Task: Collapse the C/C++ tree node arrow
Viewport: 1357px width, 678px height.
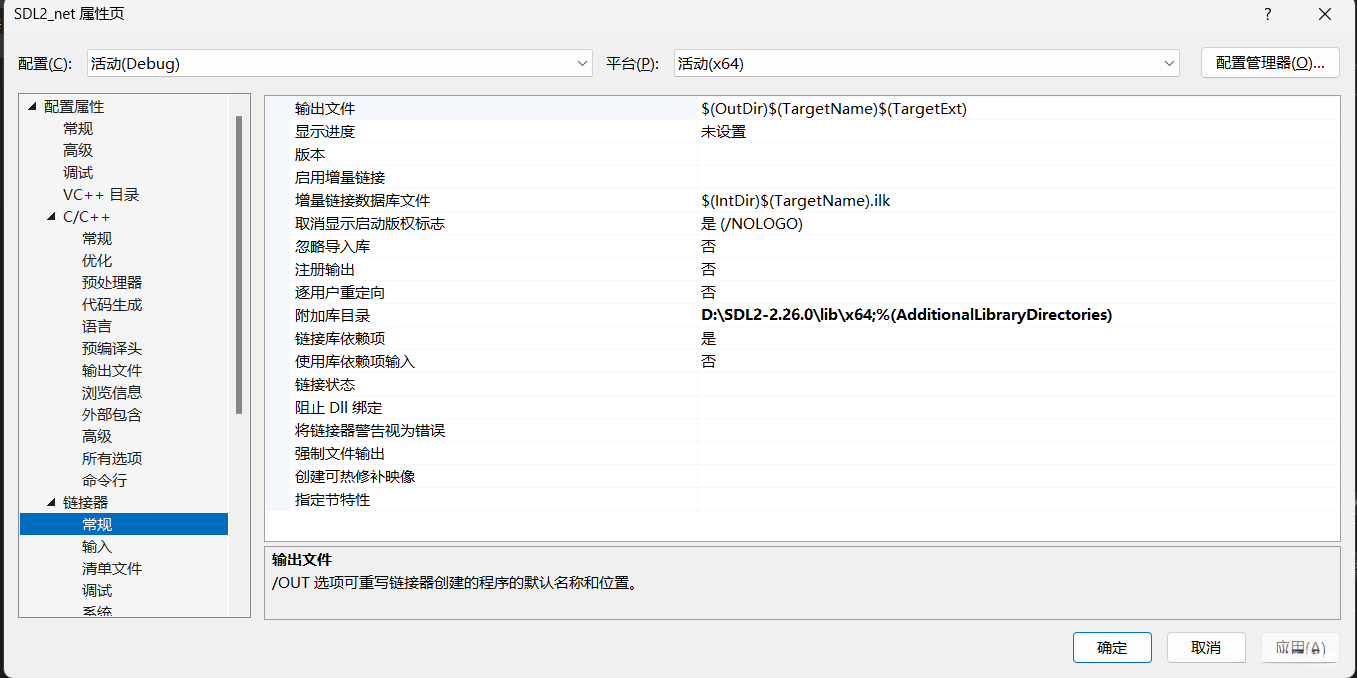Action: (52, 216)
